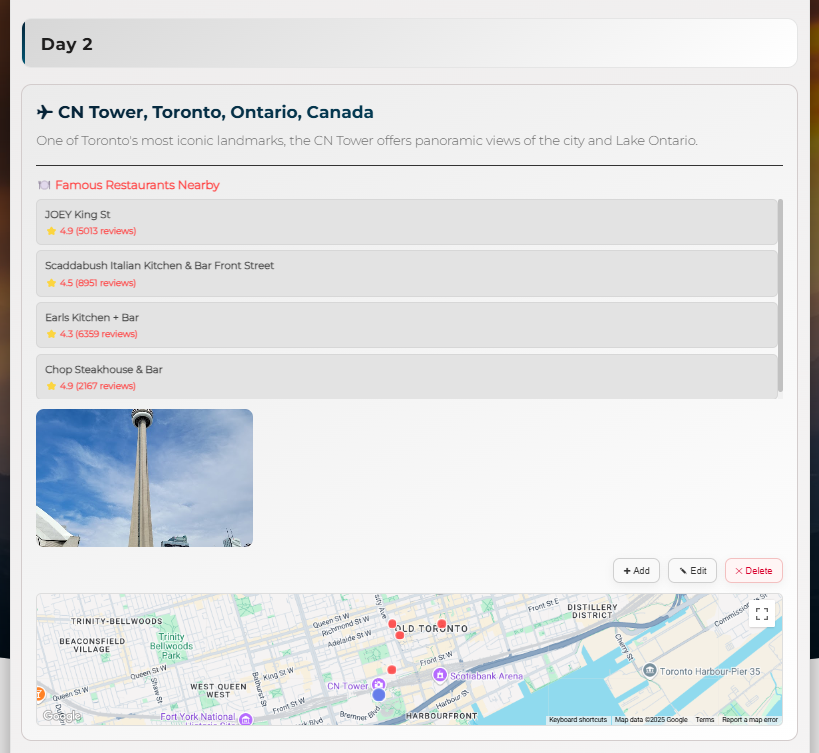The image size is (819, 753).
Task: Click the Edit button
Action: pos(692,571)
